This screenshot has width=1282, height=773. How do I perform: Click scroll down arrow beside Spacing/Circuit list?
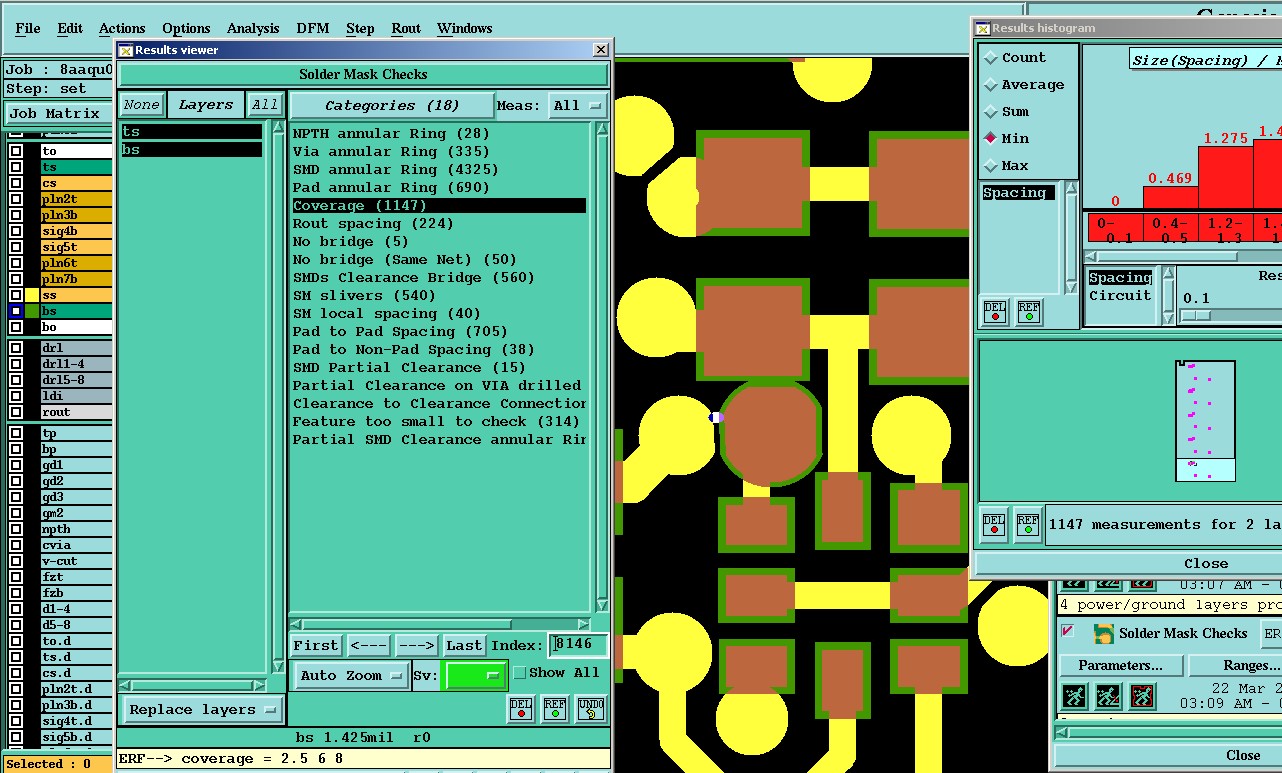pos(1169,318)
